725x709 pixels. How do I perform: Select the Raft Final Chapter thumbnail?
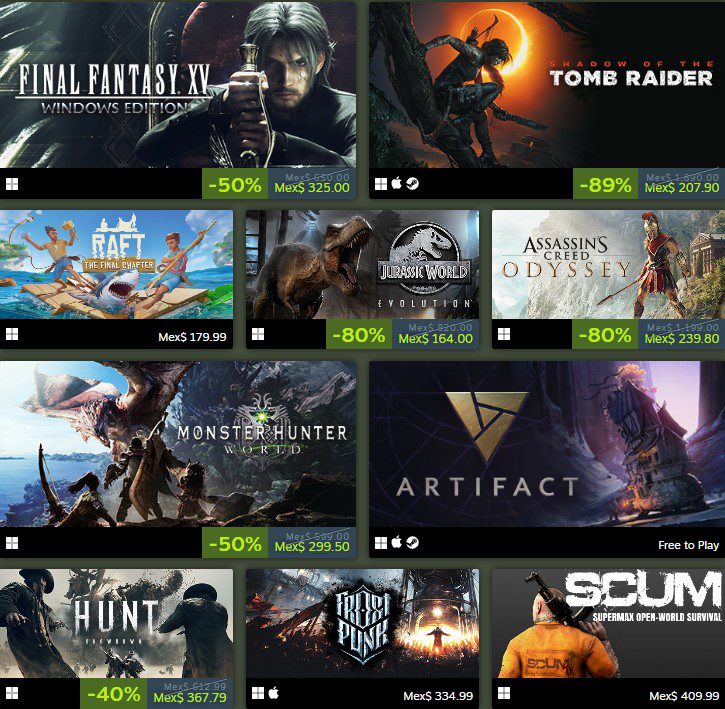point(117,265)
